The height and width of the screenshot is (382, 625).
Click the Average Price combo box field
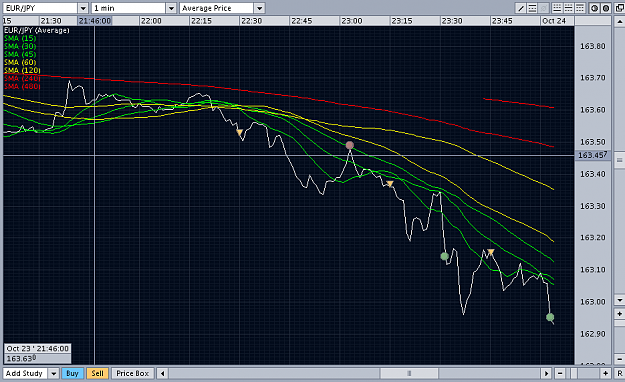[x=222, y=8]
